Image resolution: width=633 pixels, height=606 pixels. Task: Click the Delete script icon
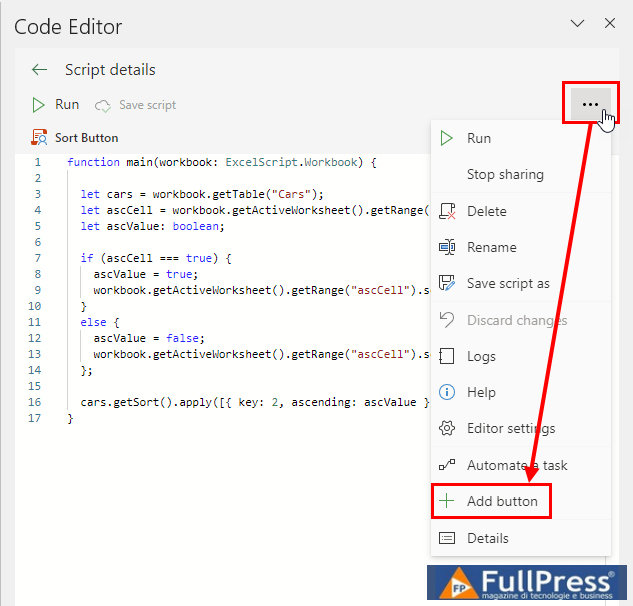point(447,211)
